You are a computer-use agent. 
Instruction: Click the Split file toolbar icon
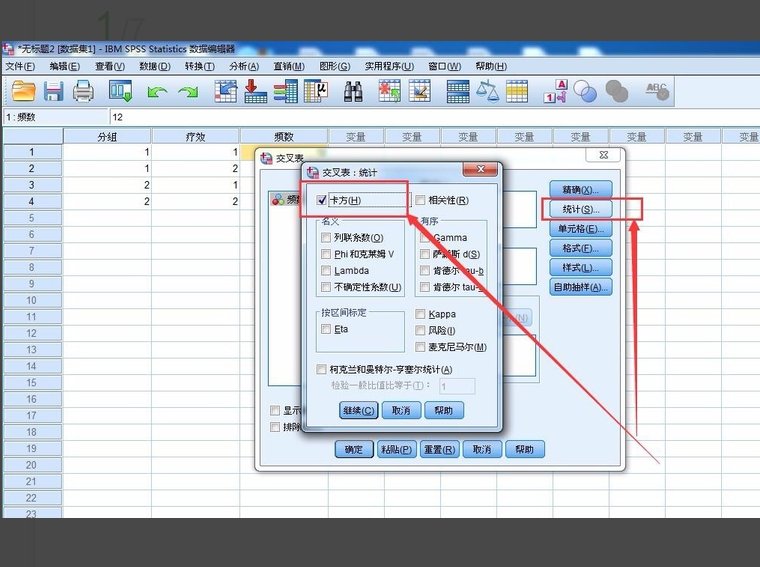tap(458, 91)
